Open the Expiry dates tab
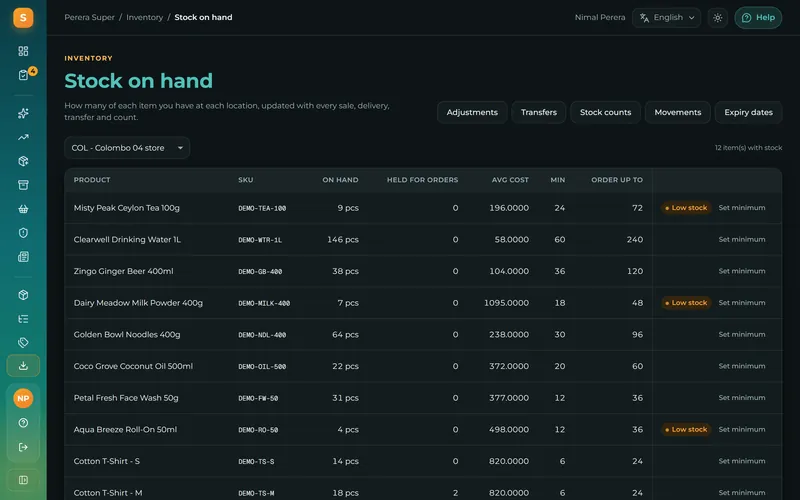Screen dimensions: 800x500 tap(748, 112)
